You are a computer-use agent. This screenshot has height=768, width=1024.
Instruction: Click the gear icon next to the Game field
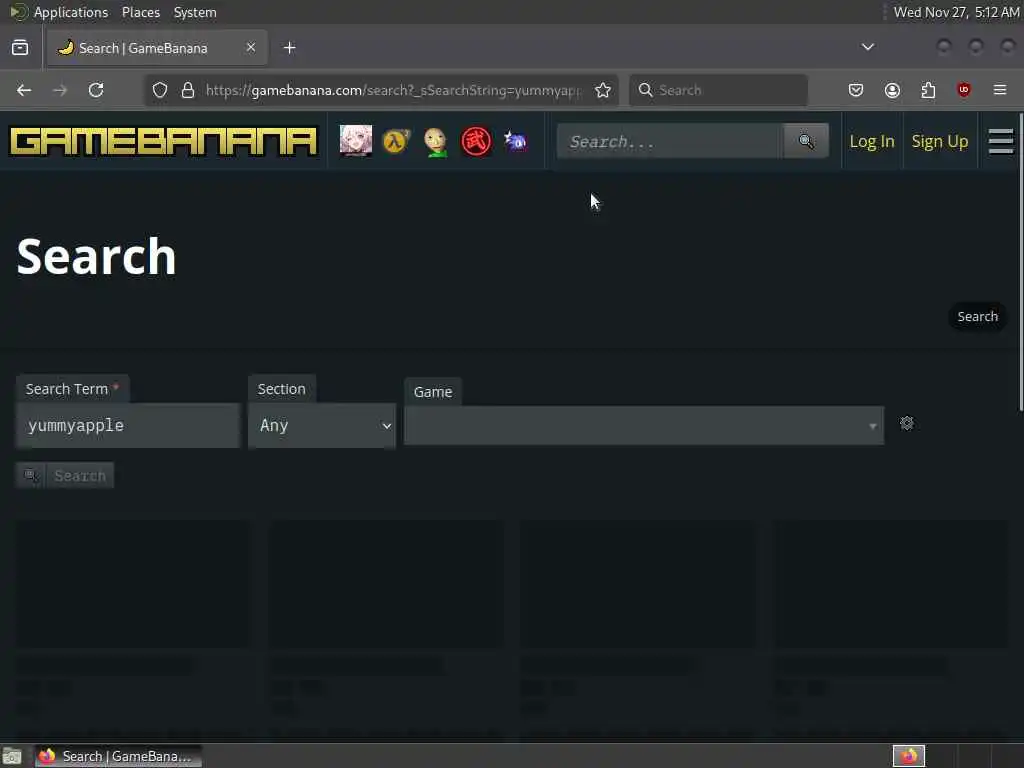(x=906, y=423)
